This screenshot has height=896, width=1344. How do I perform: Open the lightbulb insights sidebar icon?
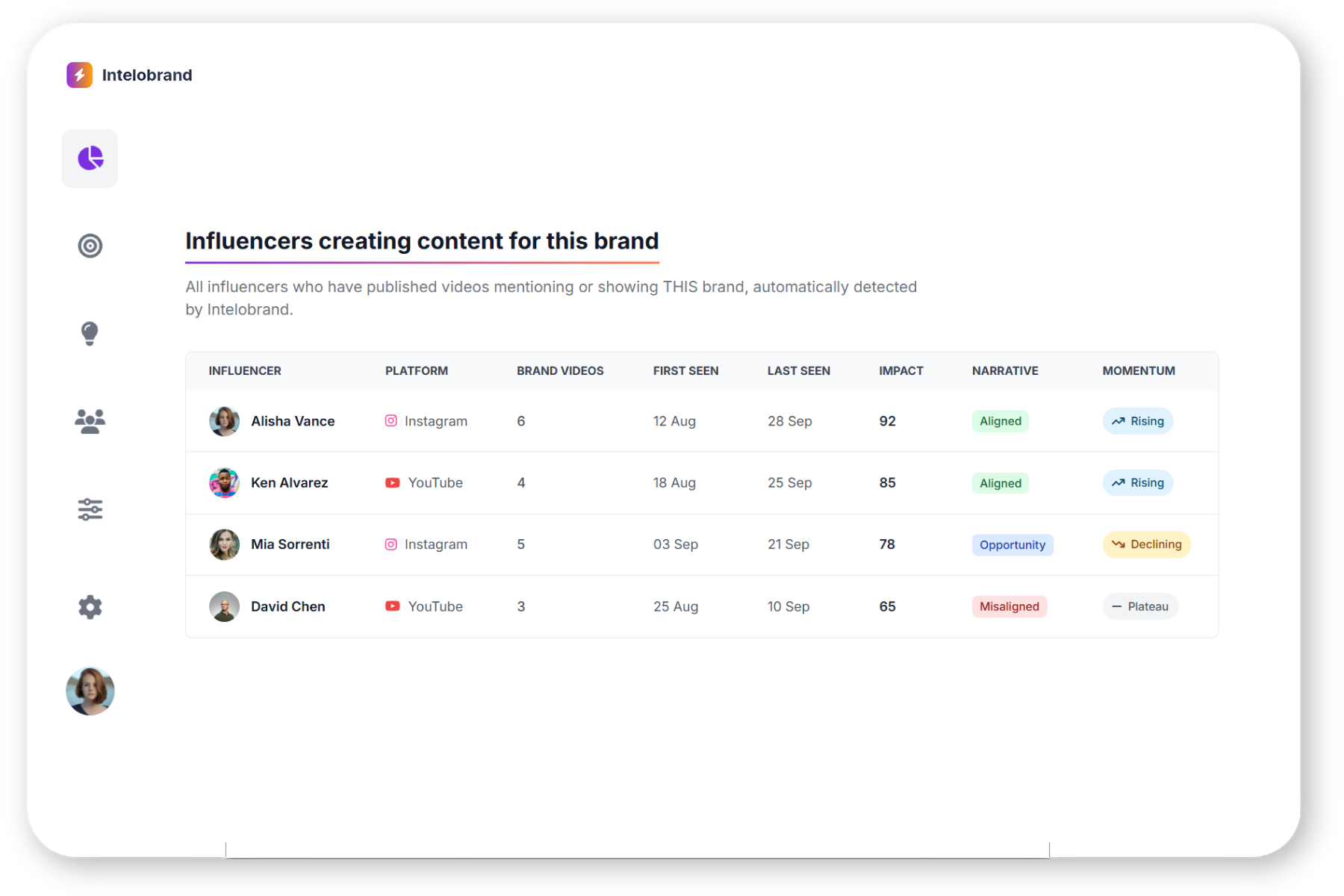click(x=90, y=333)
